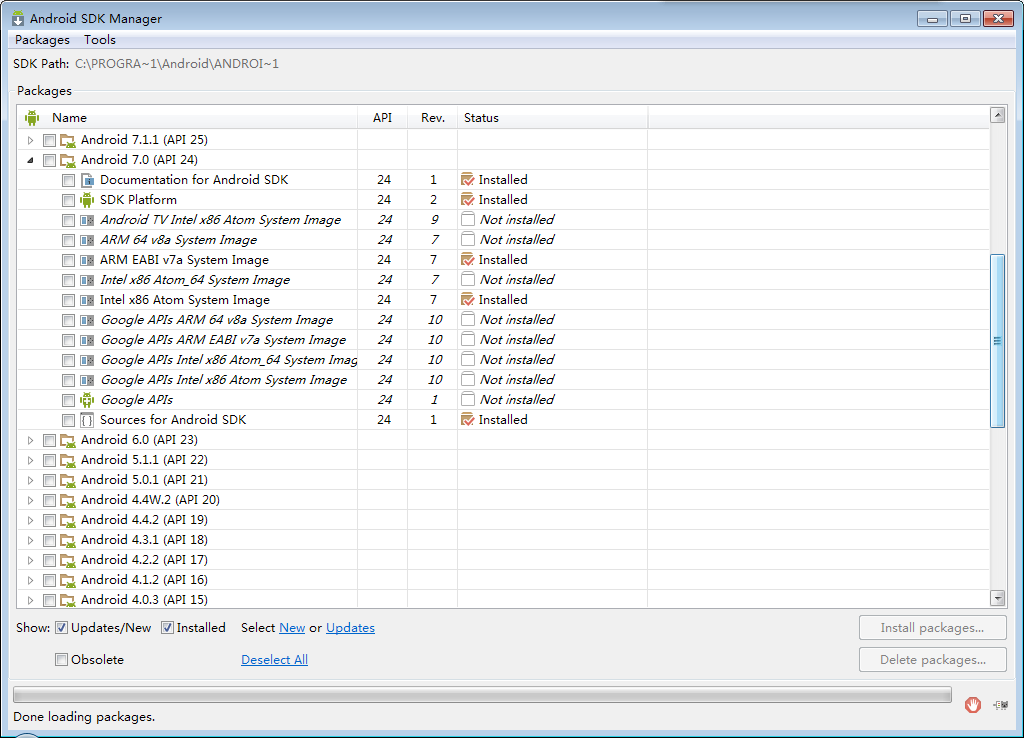Click the New link to select new packages

tap(292, 628)
